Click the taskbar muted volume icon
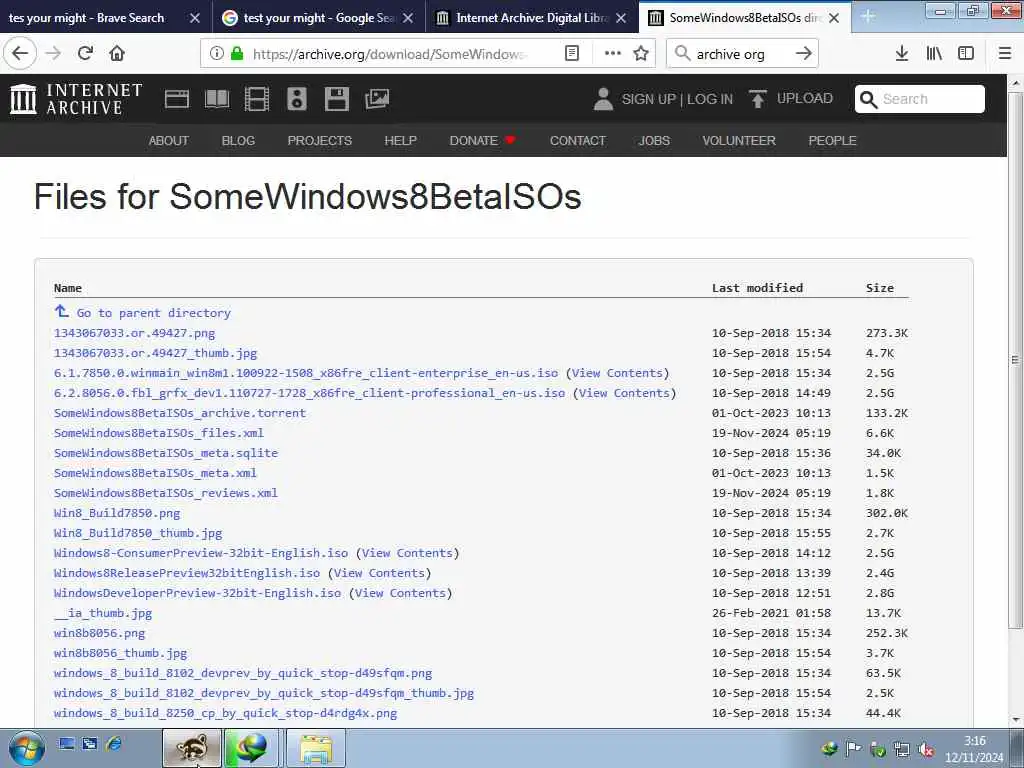1024x768 pixels. pos(926,750)
